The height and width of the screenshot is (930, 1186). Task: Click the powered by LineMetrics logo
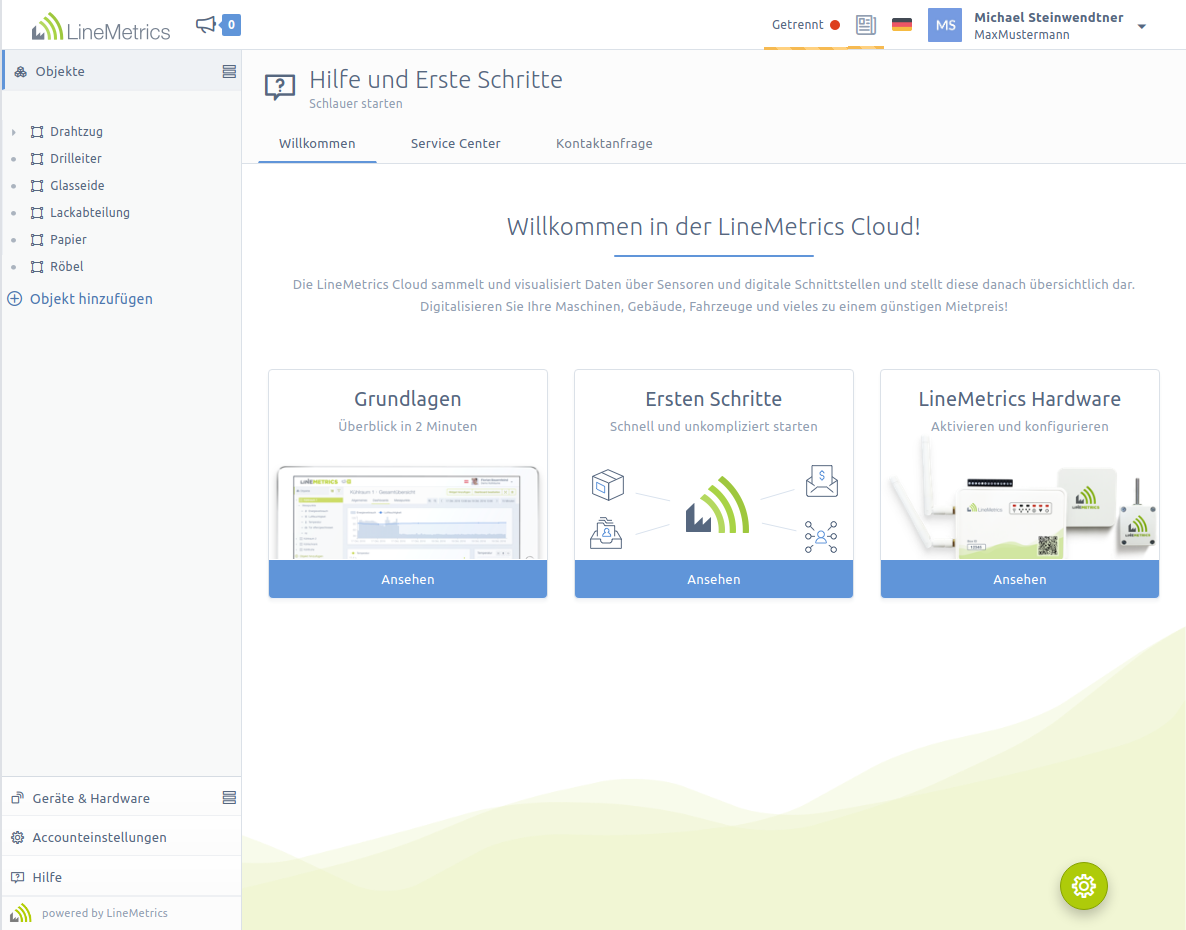tap(20, 913)
